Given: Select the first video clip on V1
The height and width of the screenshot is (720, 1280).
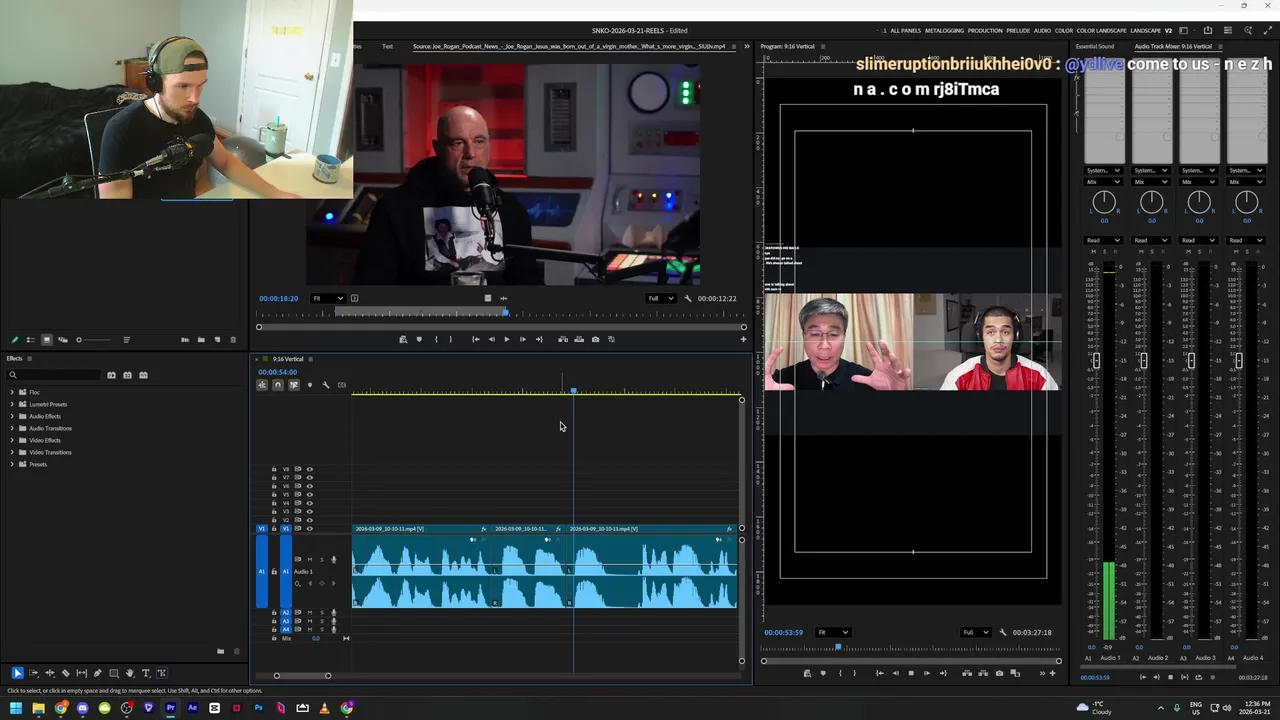Looking at the screenshot, I should pos(420,529).
